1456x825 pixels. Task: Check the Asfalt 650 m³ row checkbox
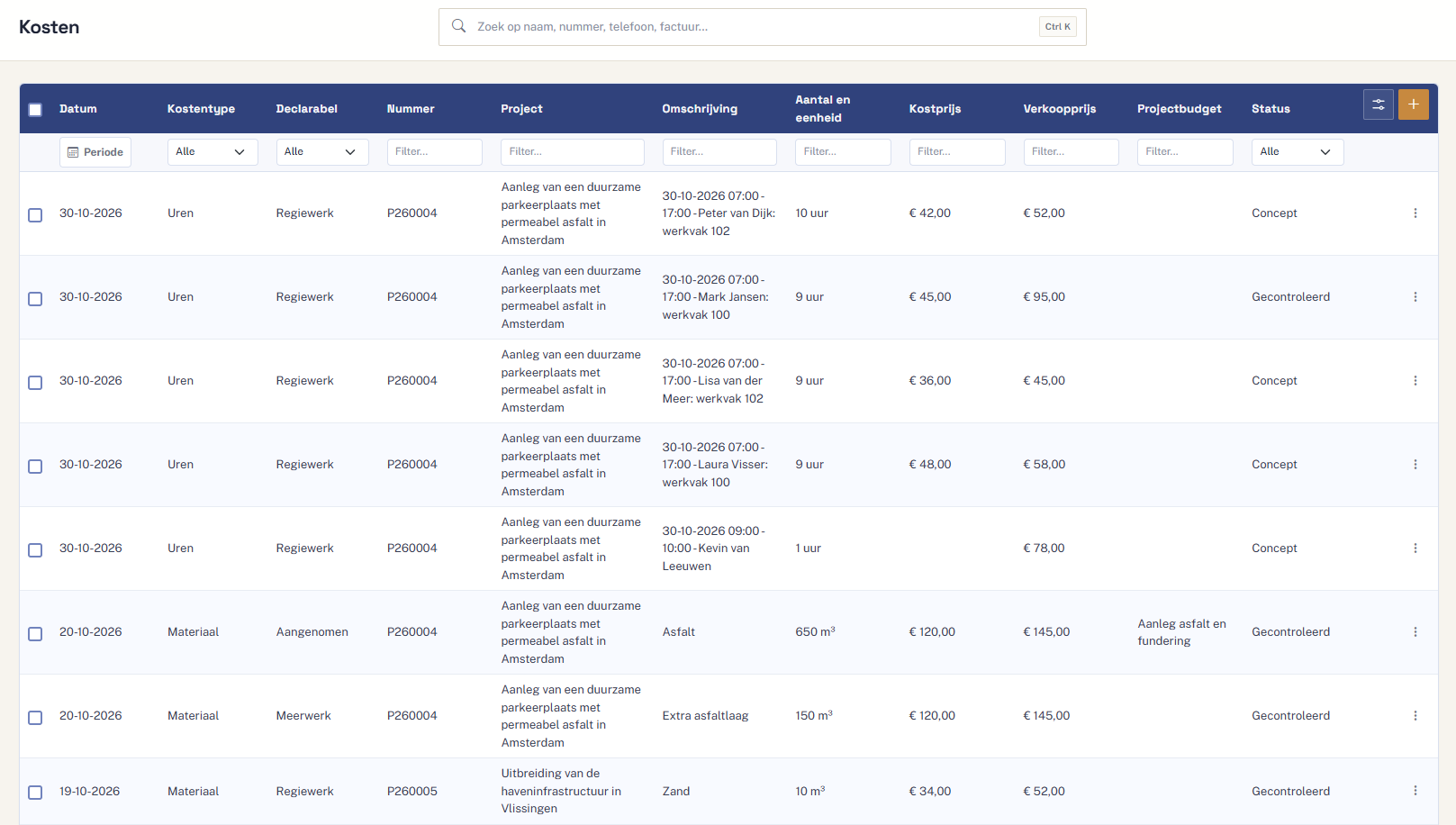click(x=35, y=634)
